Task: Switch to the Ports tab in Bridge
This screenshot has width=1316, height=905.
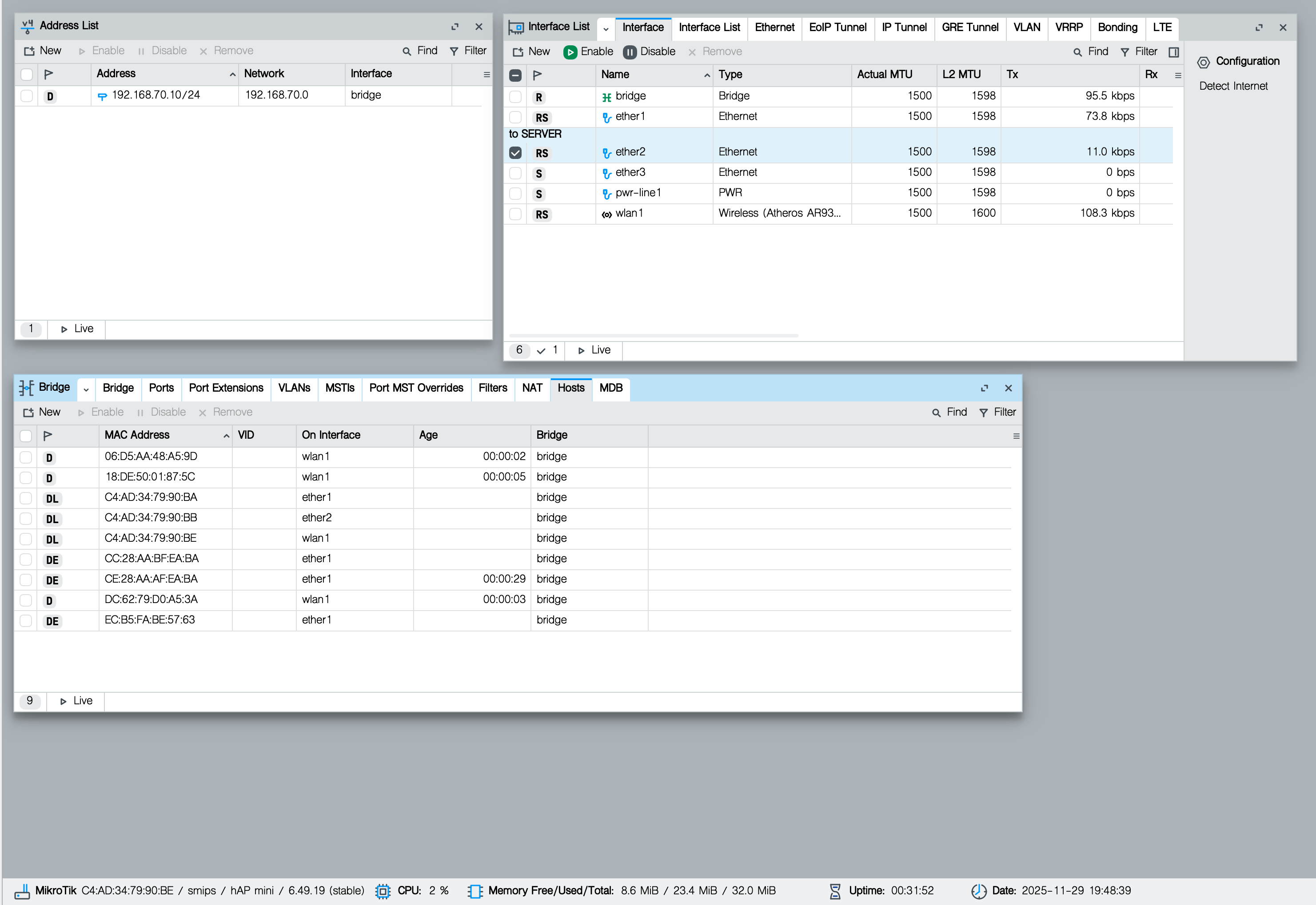Action: coord(161,388)
